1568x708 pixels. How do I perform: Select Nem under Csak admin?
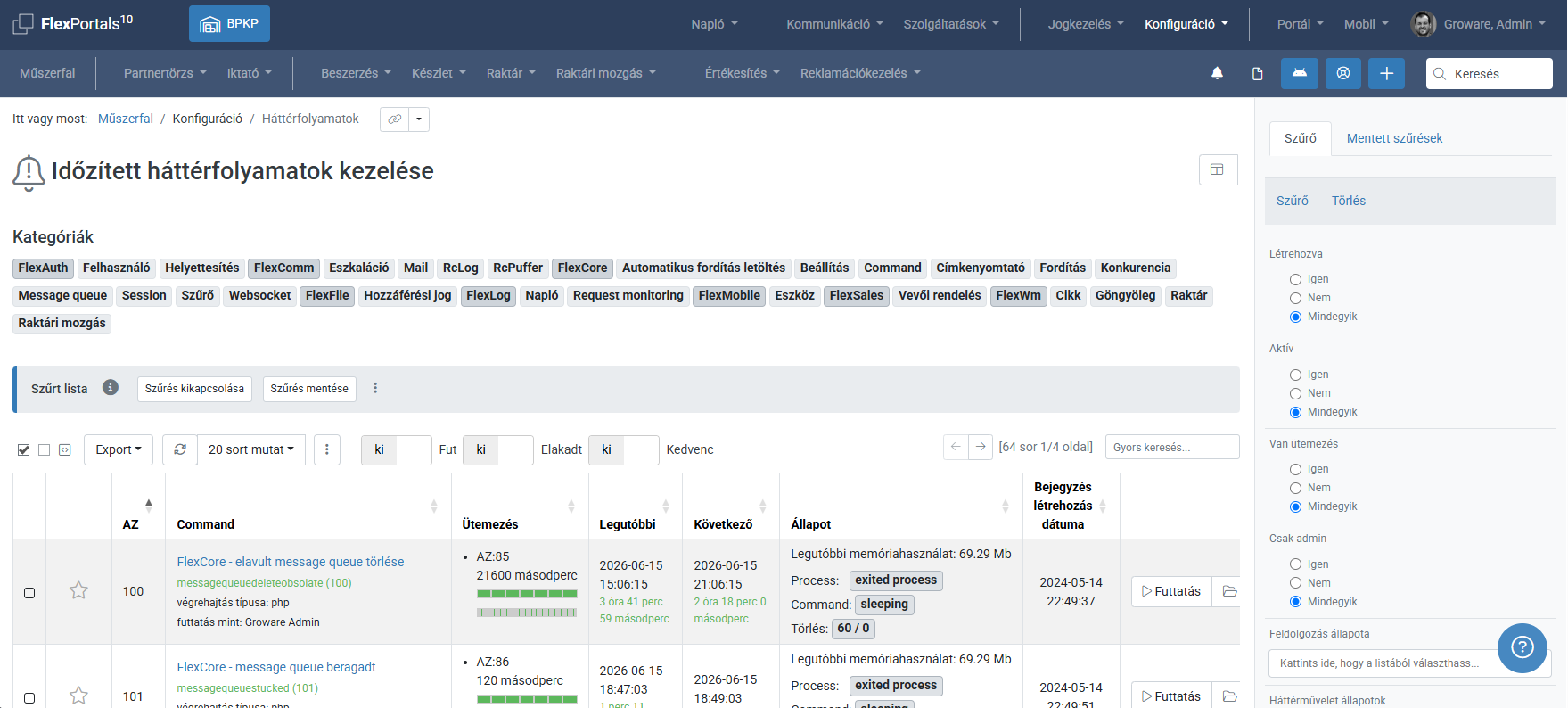click(x=1296, y=583)
